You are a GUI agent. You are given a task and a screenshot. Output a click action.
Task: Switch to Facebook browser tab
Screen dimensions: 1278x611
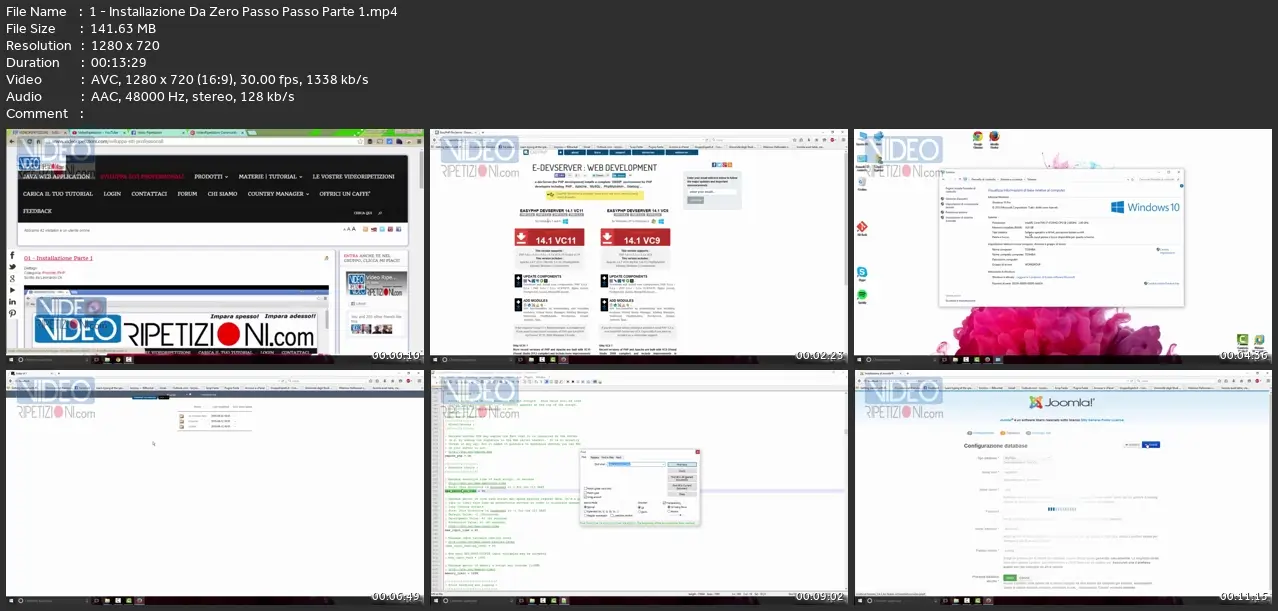coord(157,132)
